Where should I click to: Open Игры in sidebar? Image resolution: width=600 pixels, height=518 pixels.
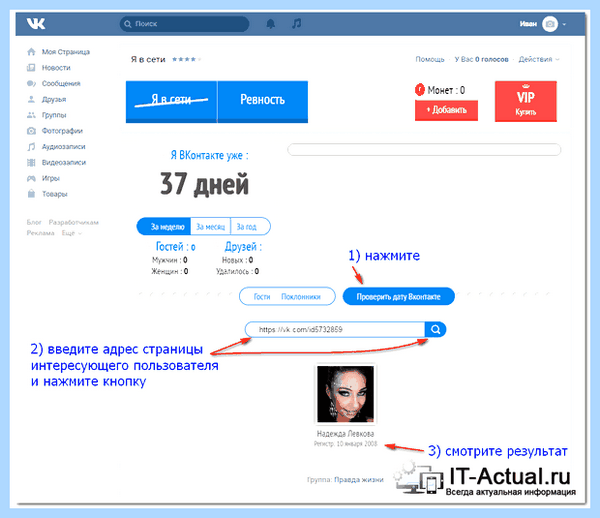(x=51, y=178)
